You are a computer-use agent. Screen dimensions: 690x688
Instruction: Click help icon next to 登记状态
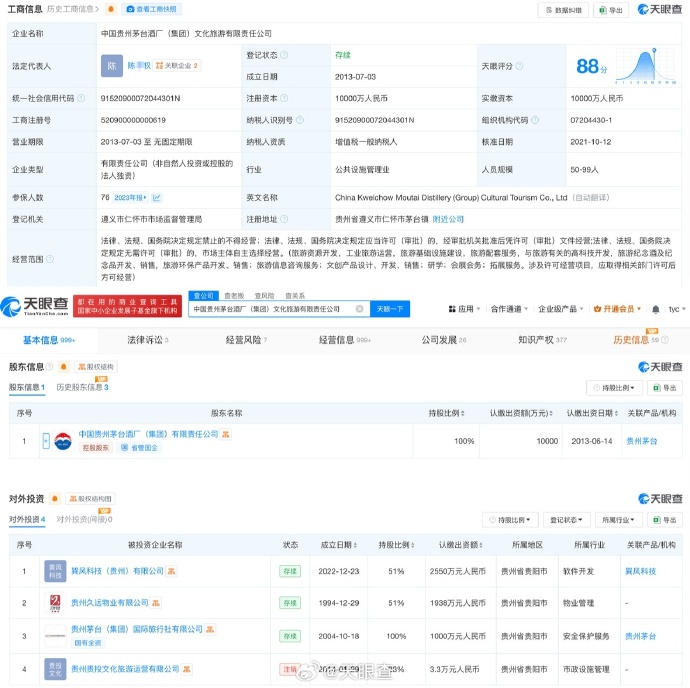pos(284,55)
